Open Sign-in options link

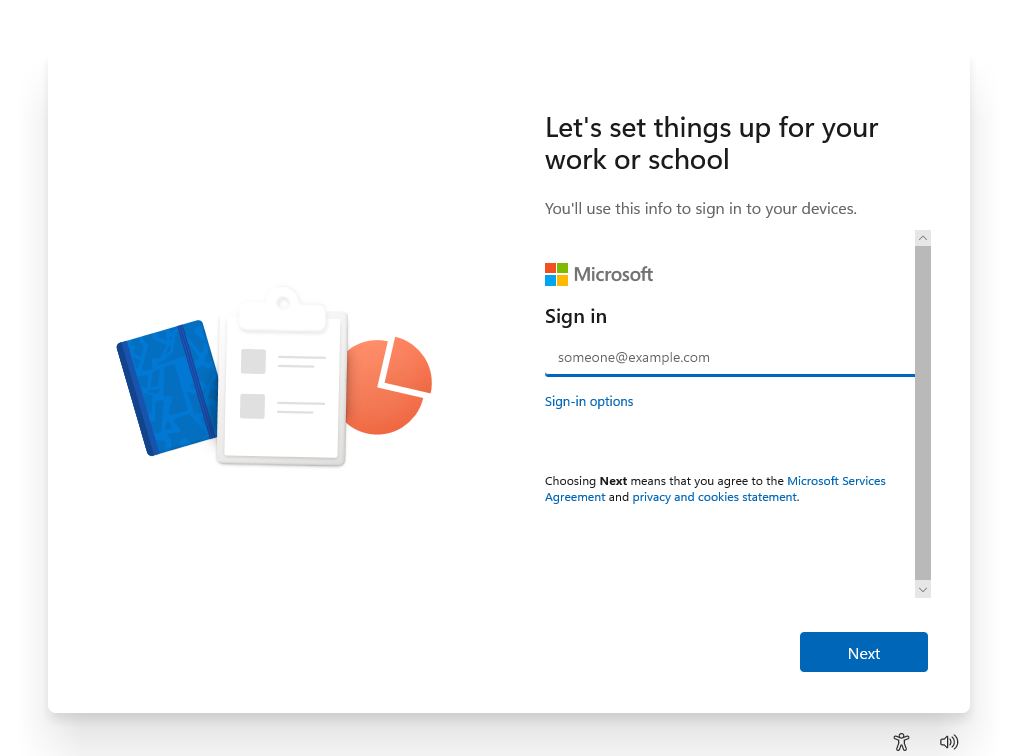click(588, 402)
